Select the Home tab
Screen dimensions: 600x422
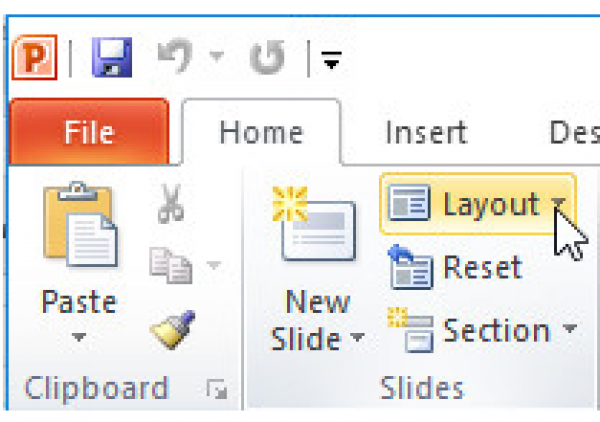tap(261, 133)
